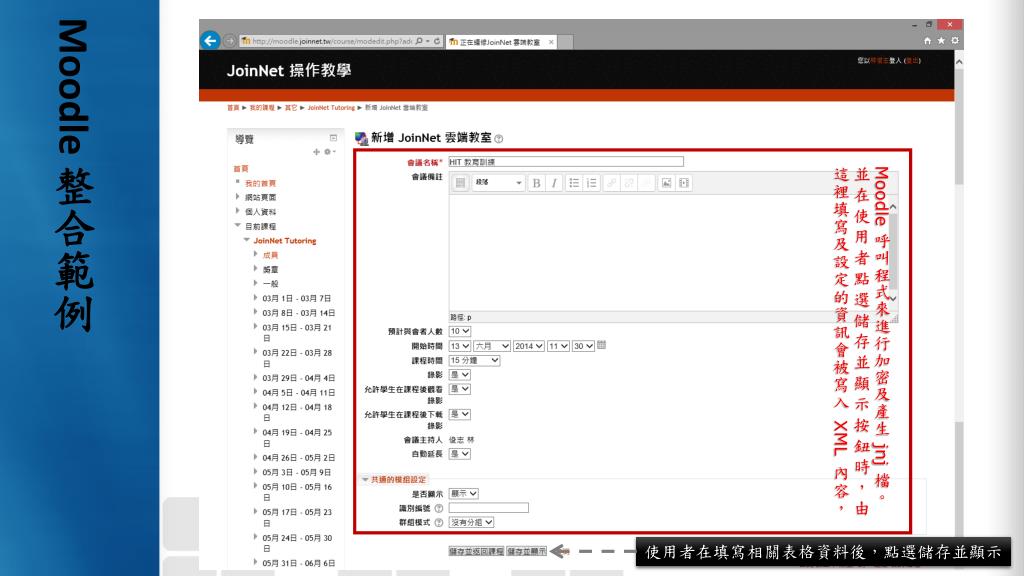Open the paragraph format dropdown 段落

click(x=498, y=183)
